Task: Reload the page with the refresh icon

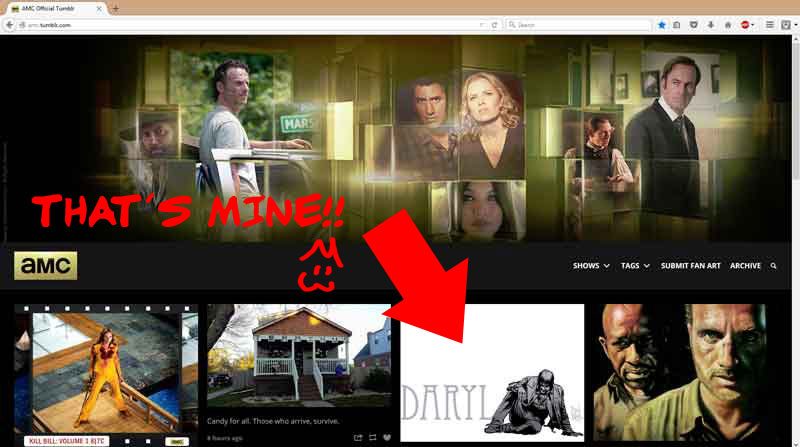Action: point(494,24)
